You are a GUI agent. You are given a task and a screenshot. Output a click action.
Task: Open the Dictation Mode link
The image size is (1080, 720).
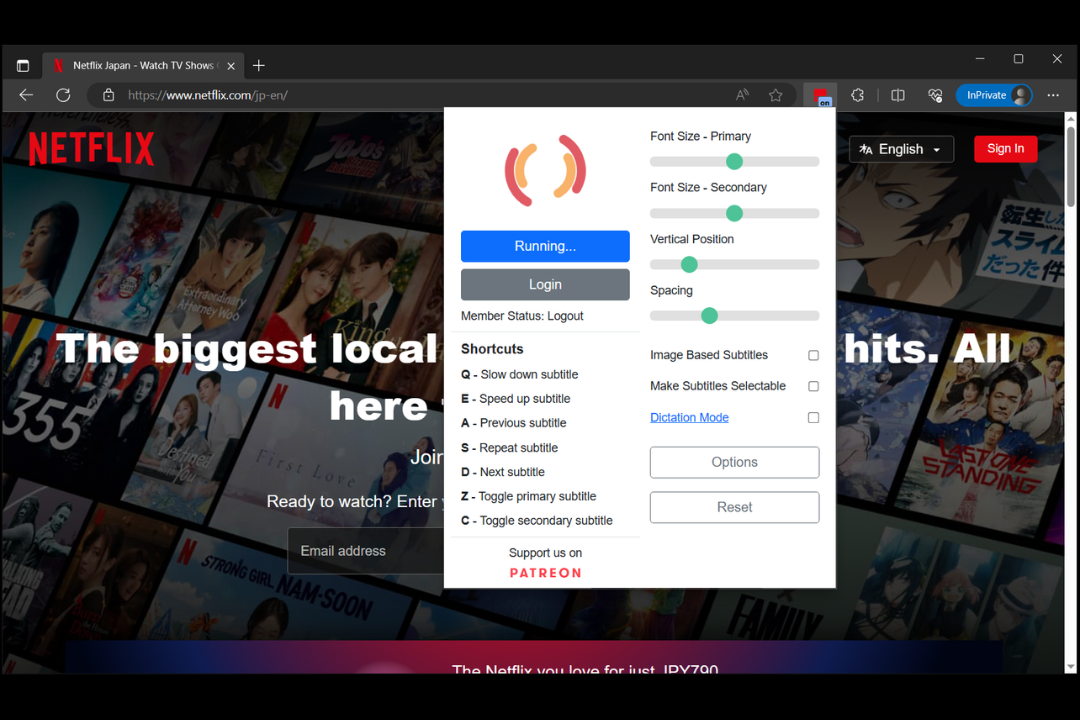coord(689,418)
